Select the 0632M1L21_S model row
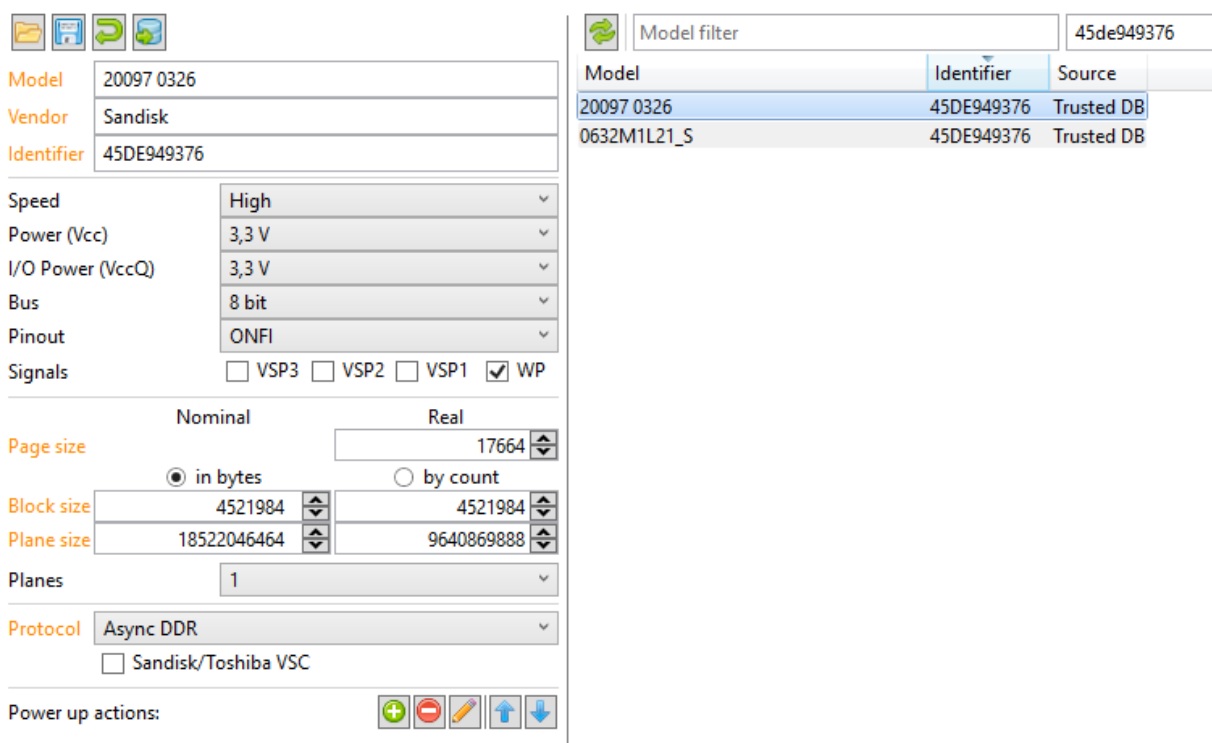The image size is (1212, 743). pos(862,135)
